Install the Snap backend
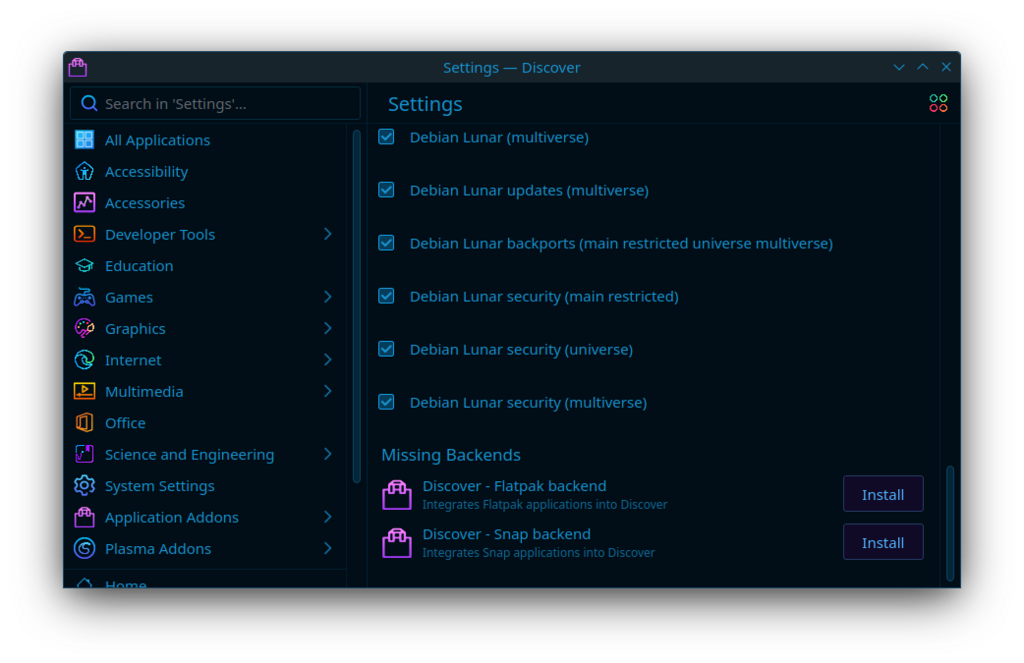This screenshot has width=1024, height=663. (x=882, y=542)
